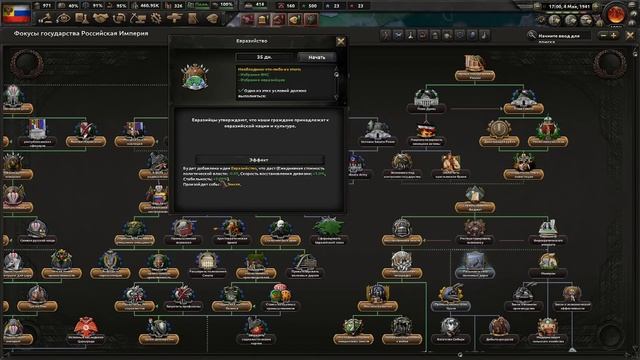Click the convoys value 414
640x360 pixels.
(260, 5)
